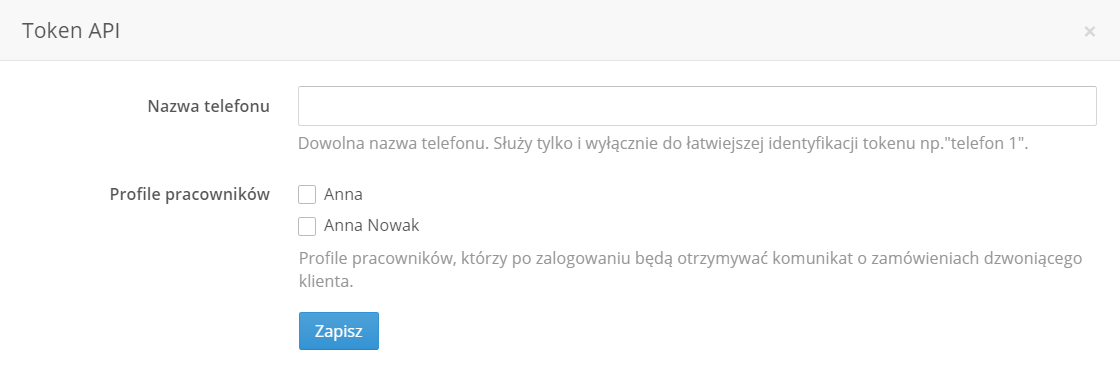Screen dimensions: 1120x372
Task: Tick the Anna checkbox
Action: [307, 194]
